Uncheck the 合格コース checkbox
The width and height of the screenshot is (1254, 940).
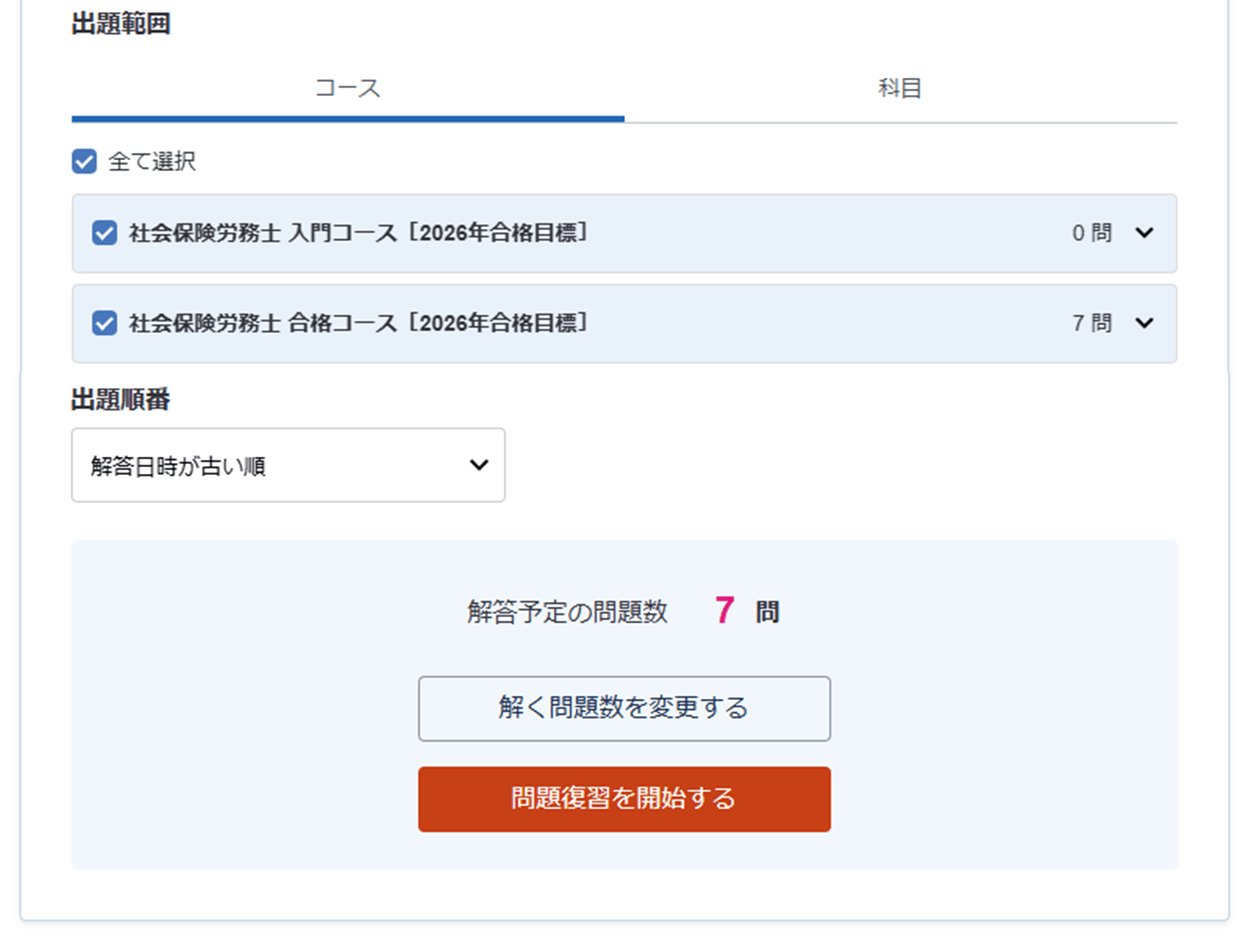pyautogui.click(x=104, y=323)
